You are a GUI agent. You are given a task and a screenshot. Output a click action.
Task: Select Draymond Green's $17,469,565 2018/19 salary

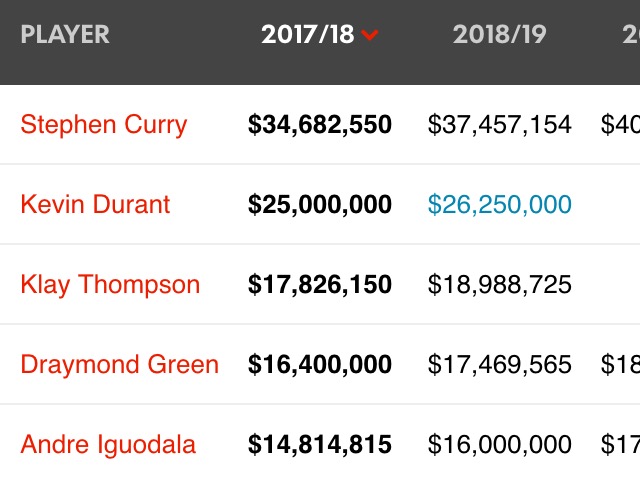point(500,364)
